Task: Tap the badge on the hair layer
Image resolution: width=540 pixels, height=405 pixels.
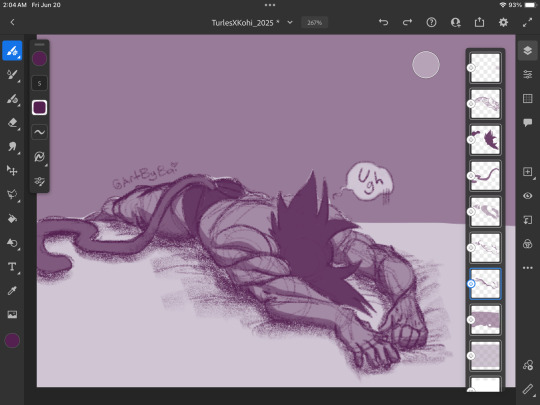Action: 471,140
